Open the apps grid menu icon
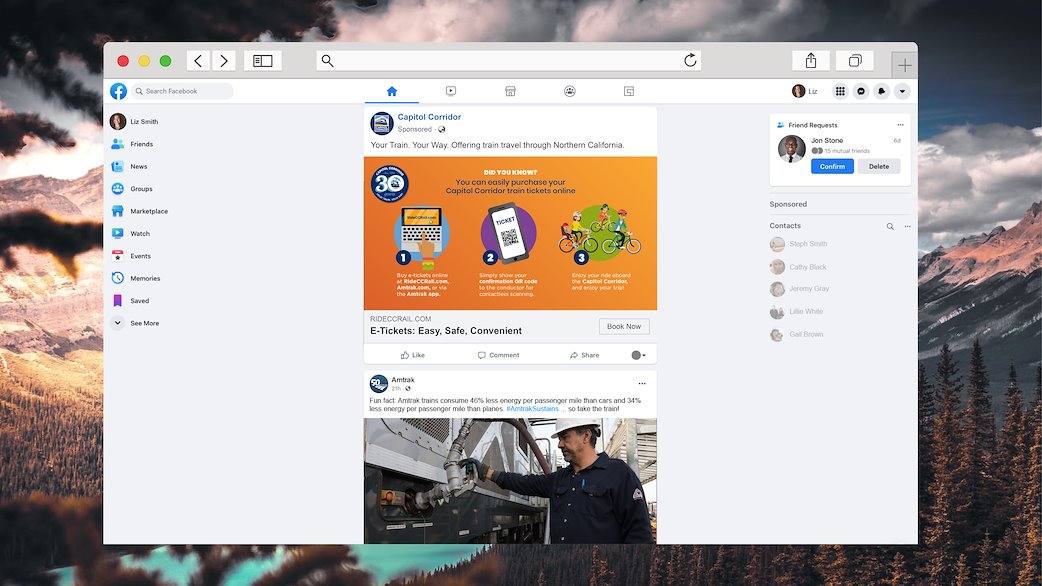The image size is (1042, 586). [x=840, y=91]
